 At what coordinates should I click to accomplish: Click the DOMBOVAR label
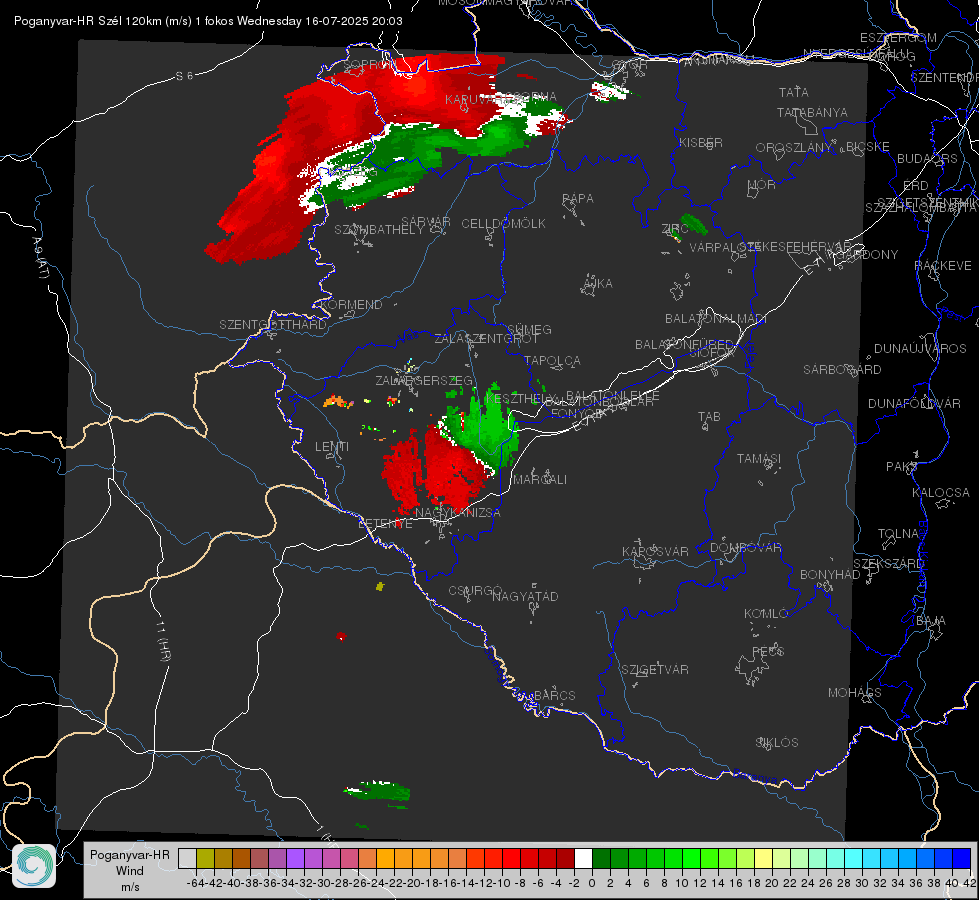tap(745, 547)
